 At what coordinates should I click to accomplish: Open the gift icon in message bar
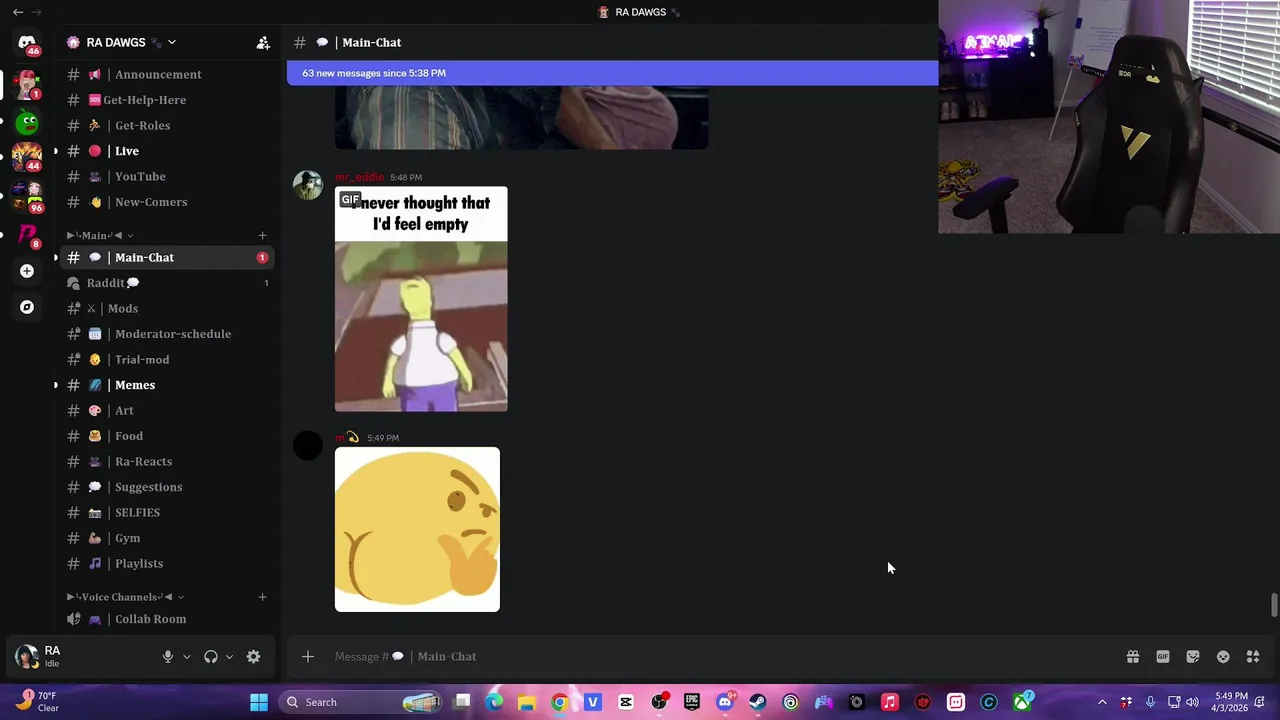coord(1133,657)
